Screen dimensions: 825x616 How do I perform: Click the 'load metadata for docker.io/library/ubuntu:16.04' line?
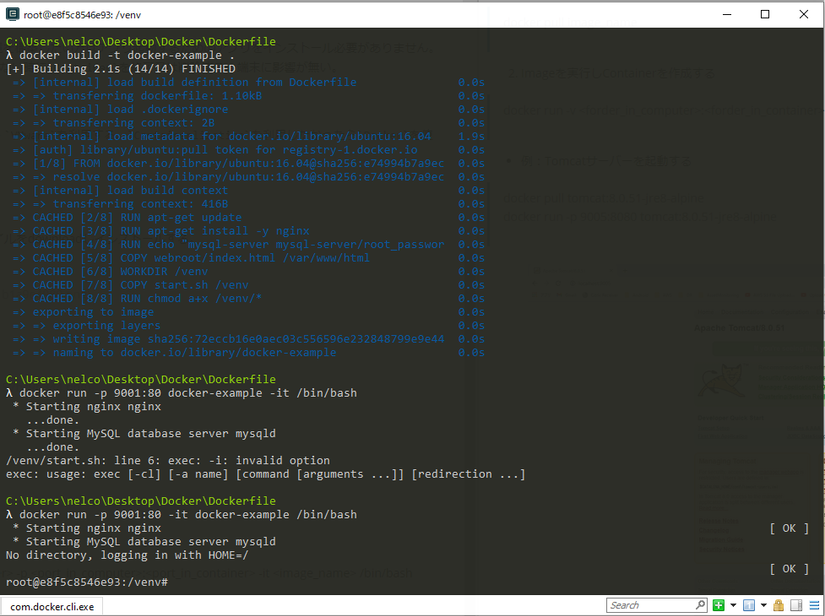pyautogui.click(x=232, y=136)
